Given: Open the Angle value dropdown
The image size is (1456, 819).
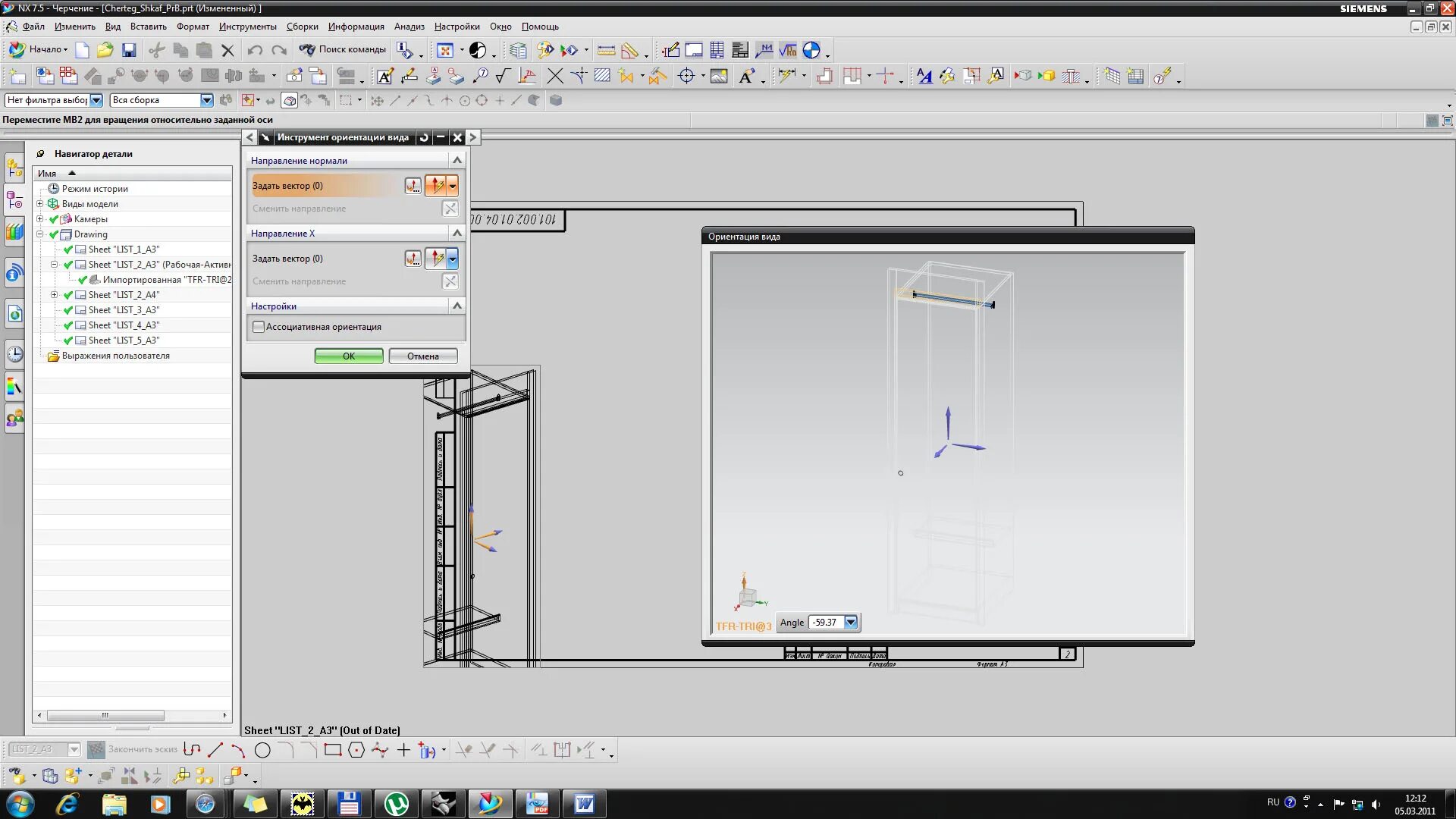Looking at the screenshot, I should [x=851, y=623].
